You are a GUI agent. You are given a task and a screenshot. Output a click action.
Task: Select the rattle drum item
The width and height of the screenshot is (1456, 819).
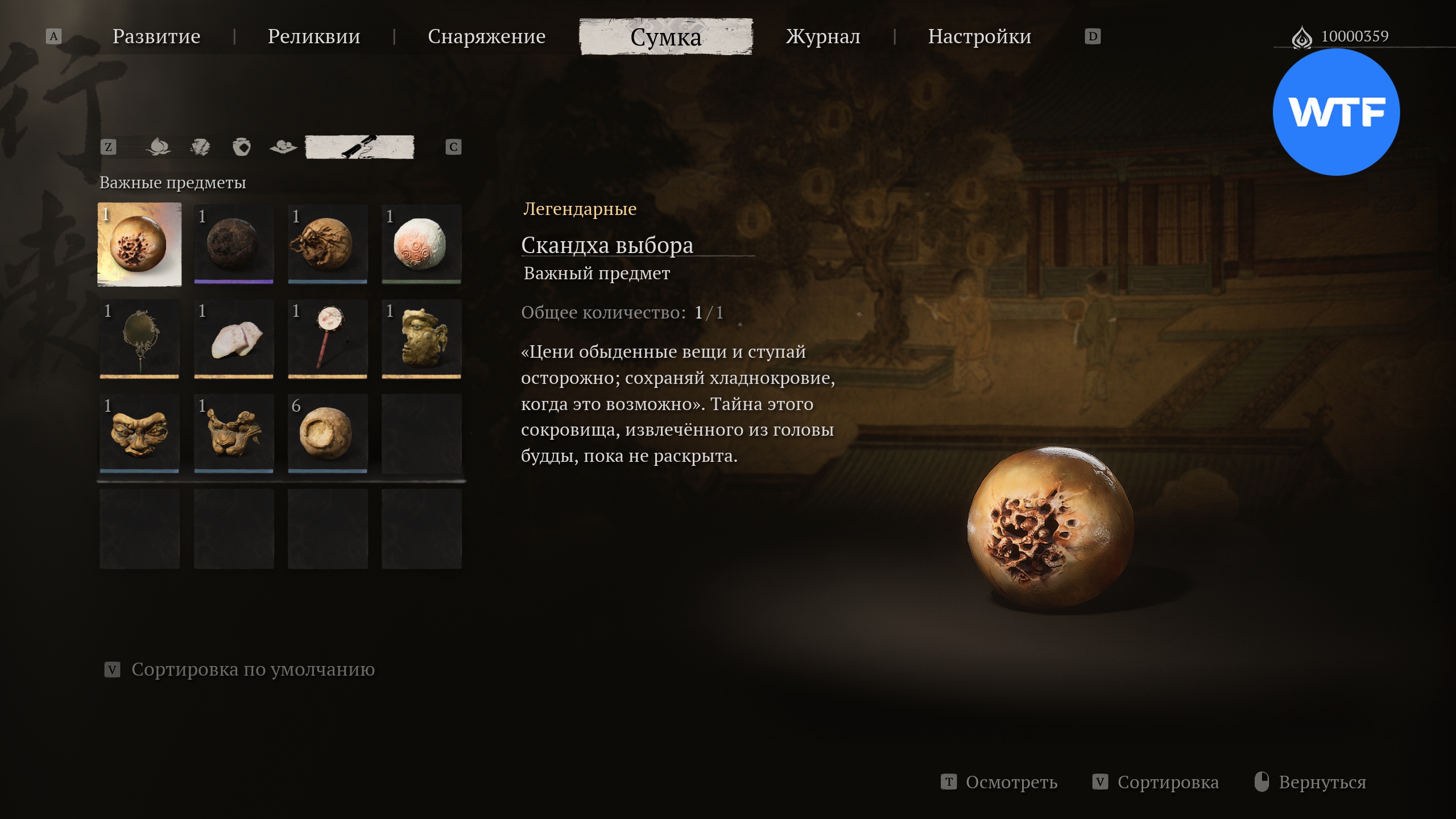[x=328, y=339]
